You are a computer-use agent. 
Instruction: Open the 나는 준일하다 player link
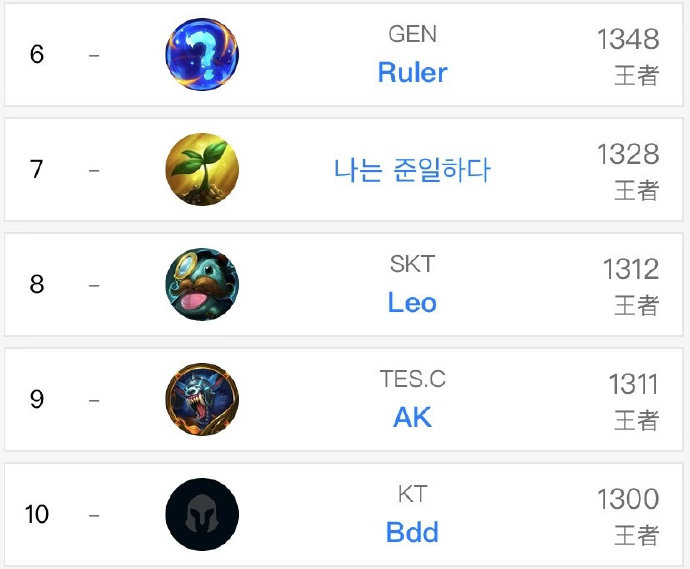coord(411,170)
